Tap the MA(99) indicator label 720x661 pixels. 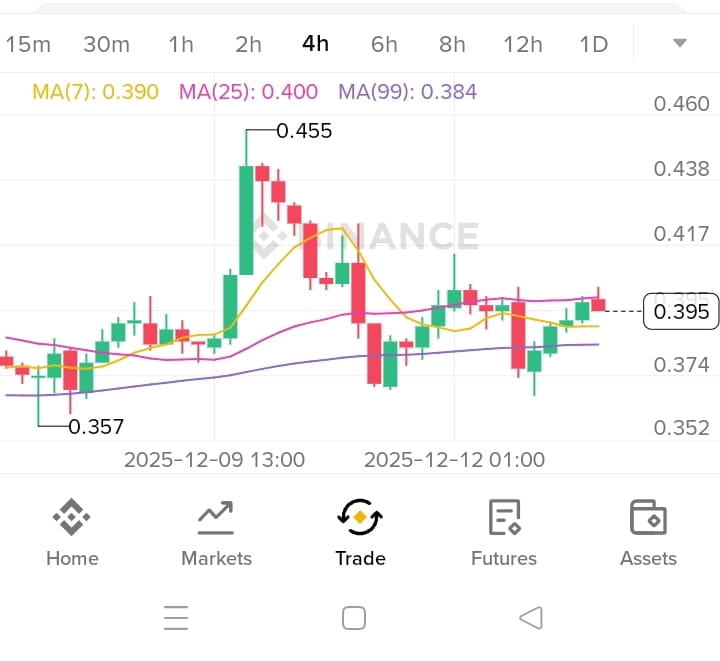pos(407,92)
